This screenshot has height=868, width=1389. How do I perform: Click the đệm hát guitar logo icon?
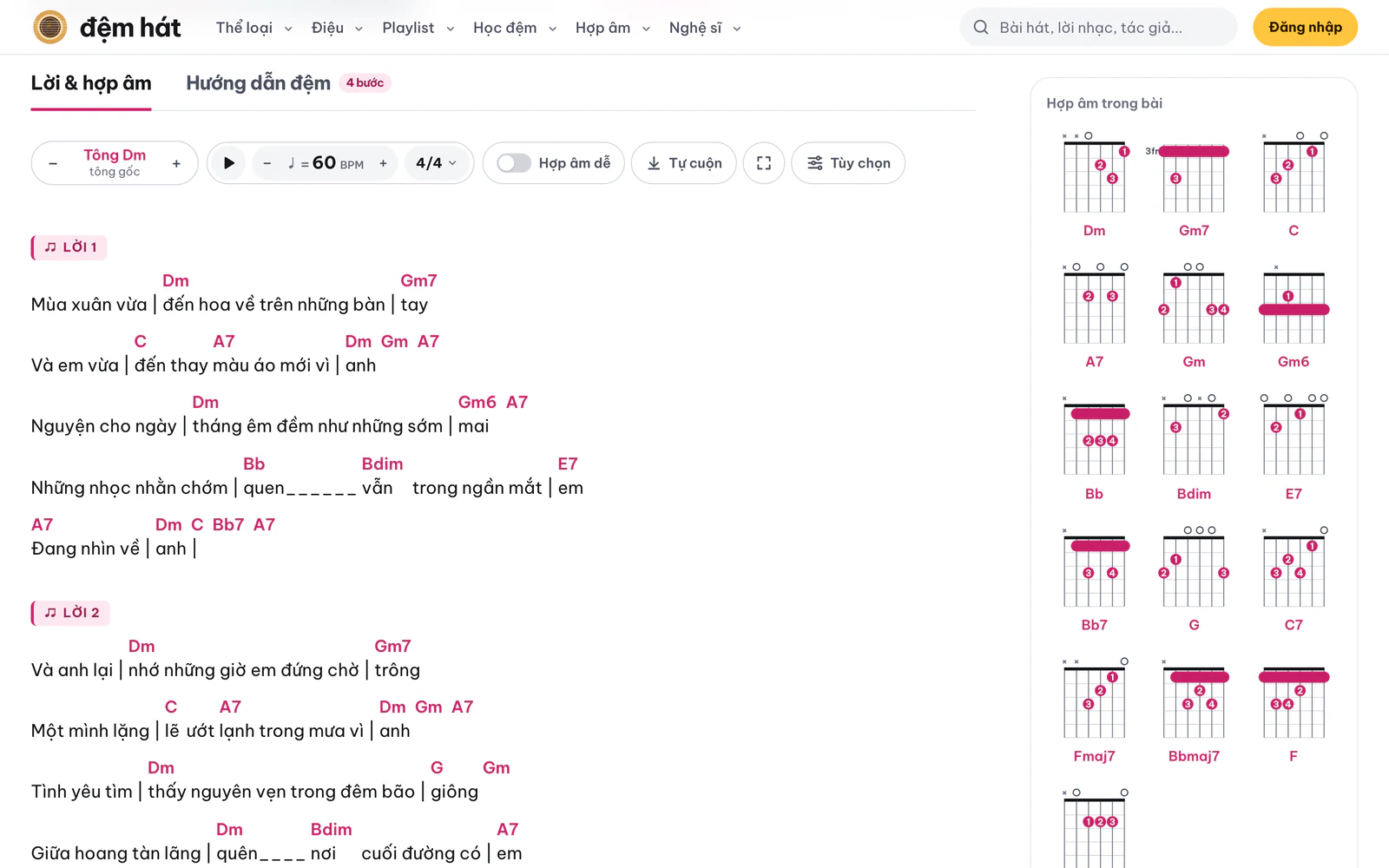click(x=50, y=28)
